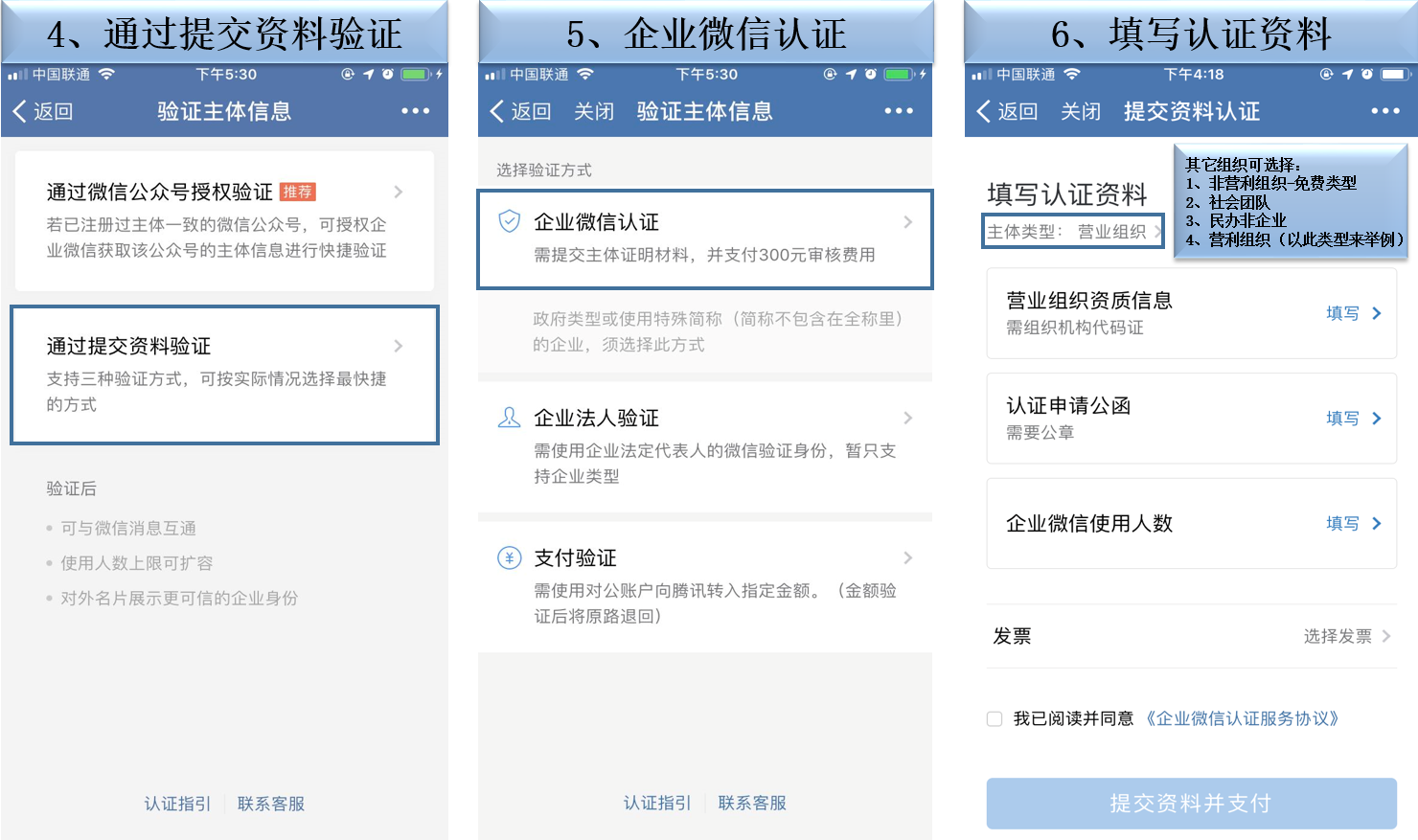Open 联系客服 on the step 5 screen

coord(752,803)
